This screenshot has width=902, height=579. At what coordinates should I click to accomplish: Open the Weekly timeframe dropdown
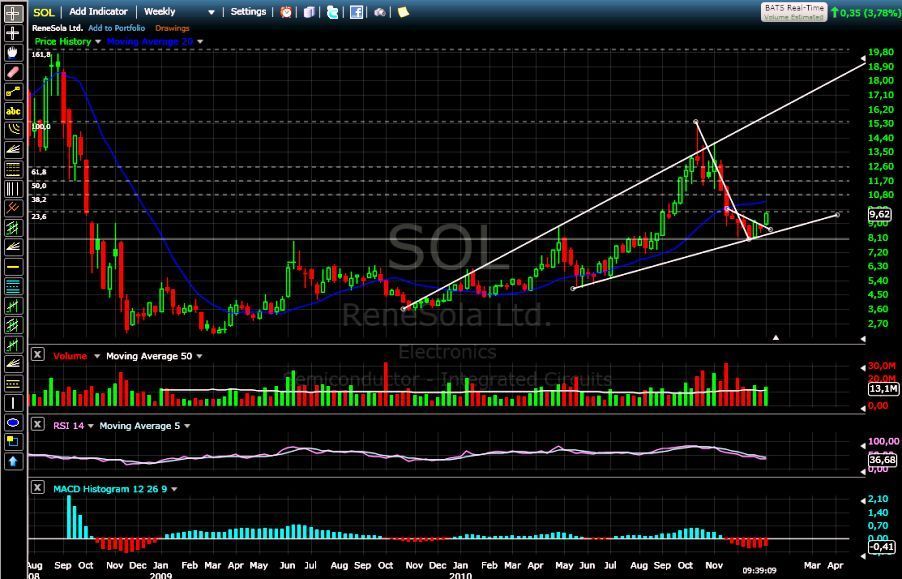click(x=179, y=11)
